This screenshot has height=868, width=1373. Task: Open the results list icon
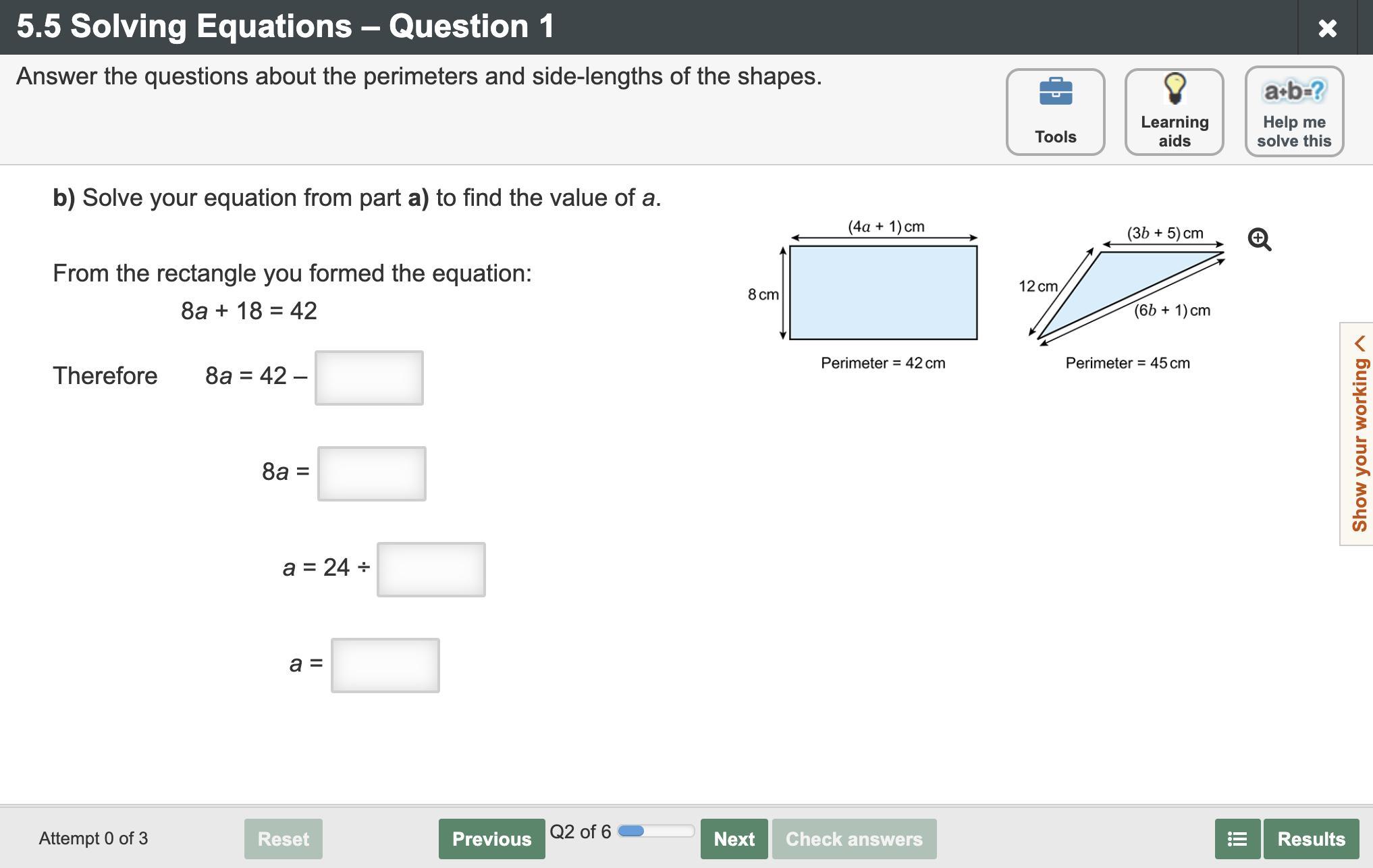click(x=1237, y=839)
